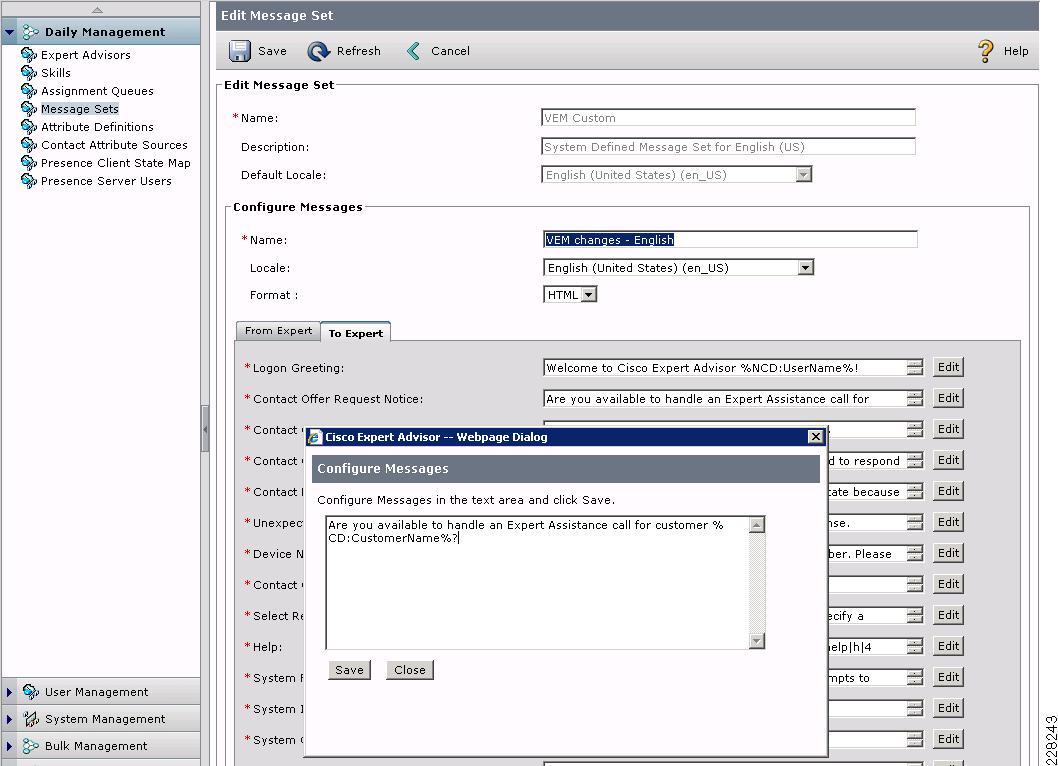Click Edit button in the Device row
This screenshot has width=1058, height=766.
coord(948,553)
